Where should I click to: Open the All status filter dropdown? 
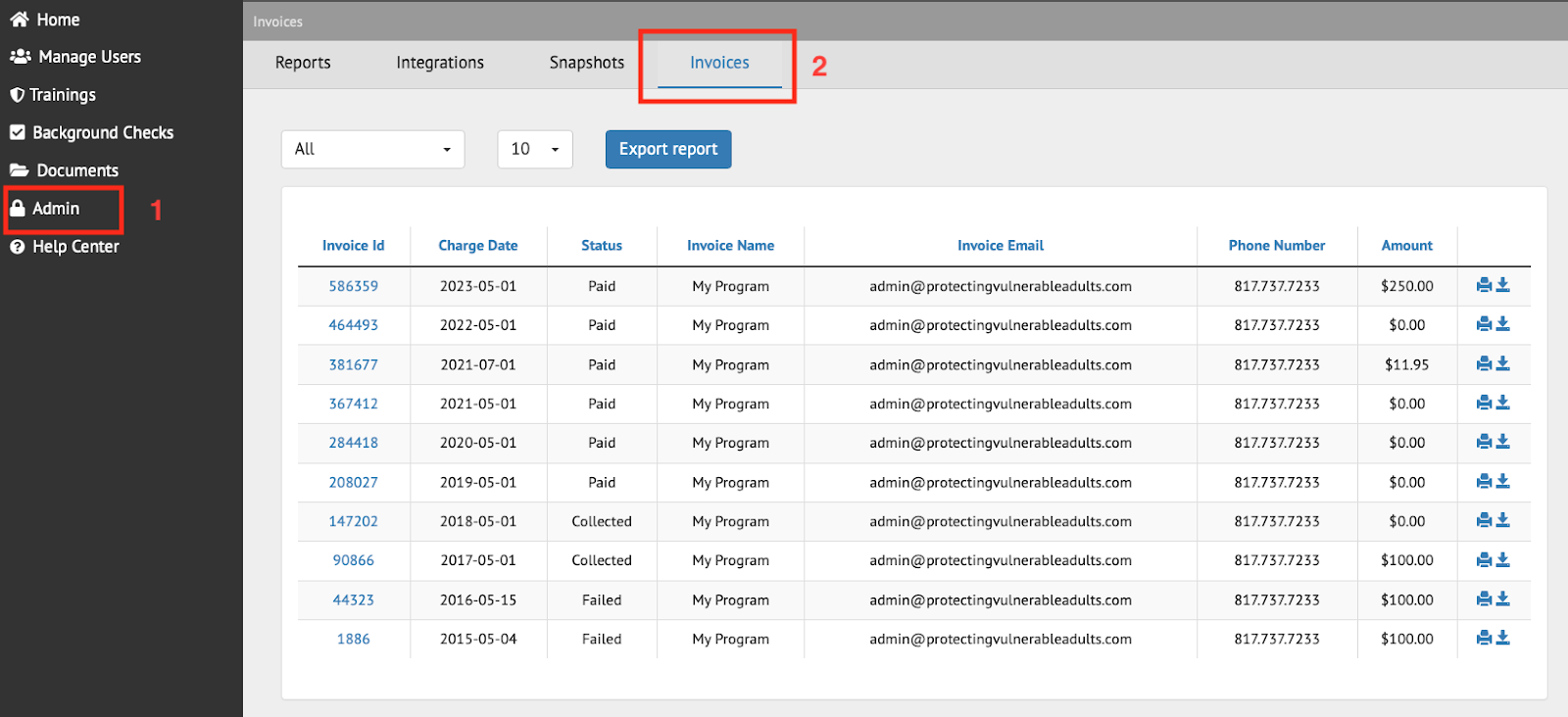click(x=373, y=149)
